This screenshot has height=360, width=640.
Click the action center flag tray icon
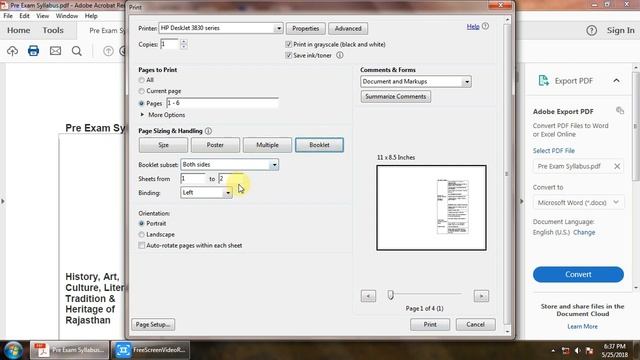pos(589,351)
